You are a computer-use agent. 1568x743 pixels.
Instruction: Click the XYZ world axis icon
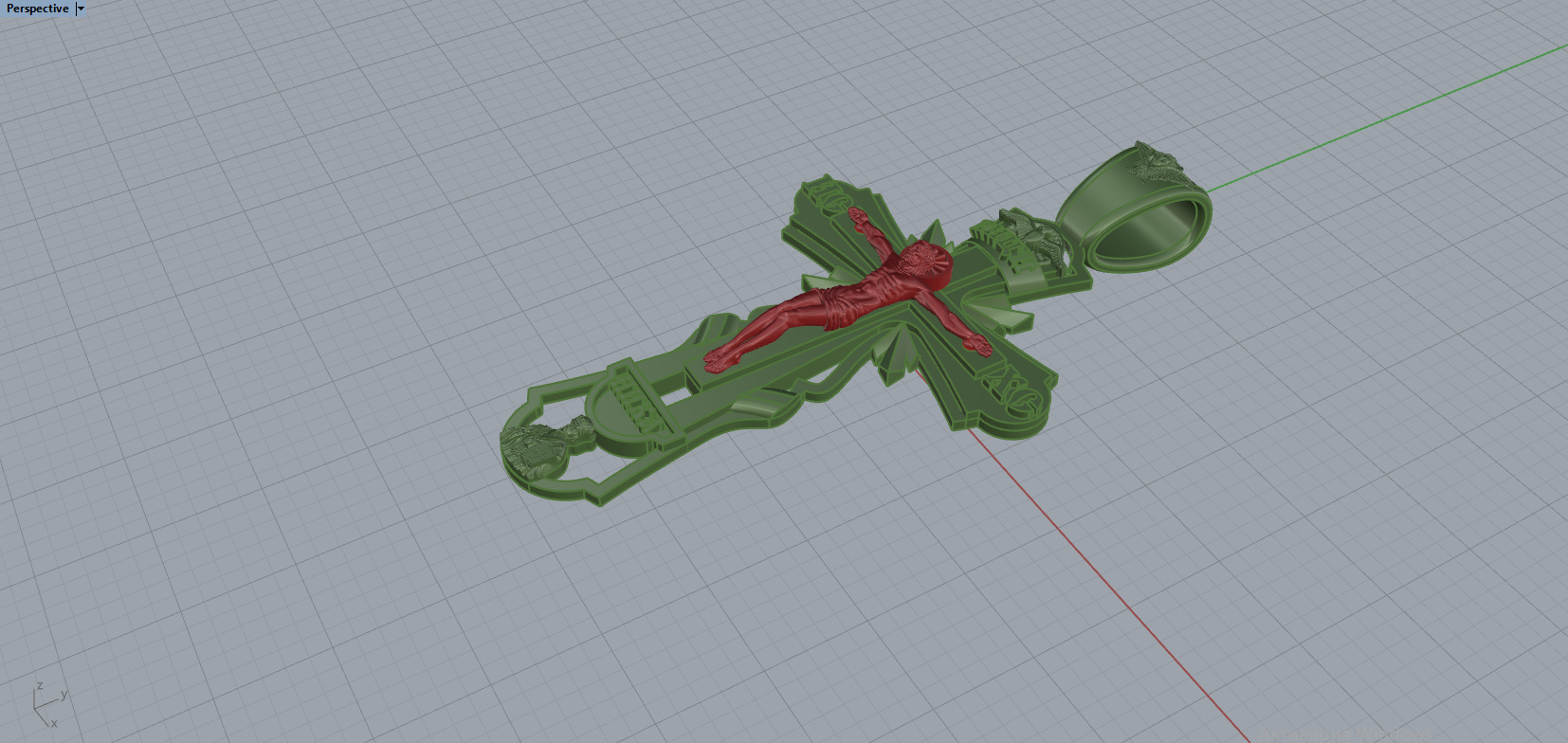point(49,705)
